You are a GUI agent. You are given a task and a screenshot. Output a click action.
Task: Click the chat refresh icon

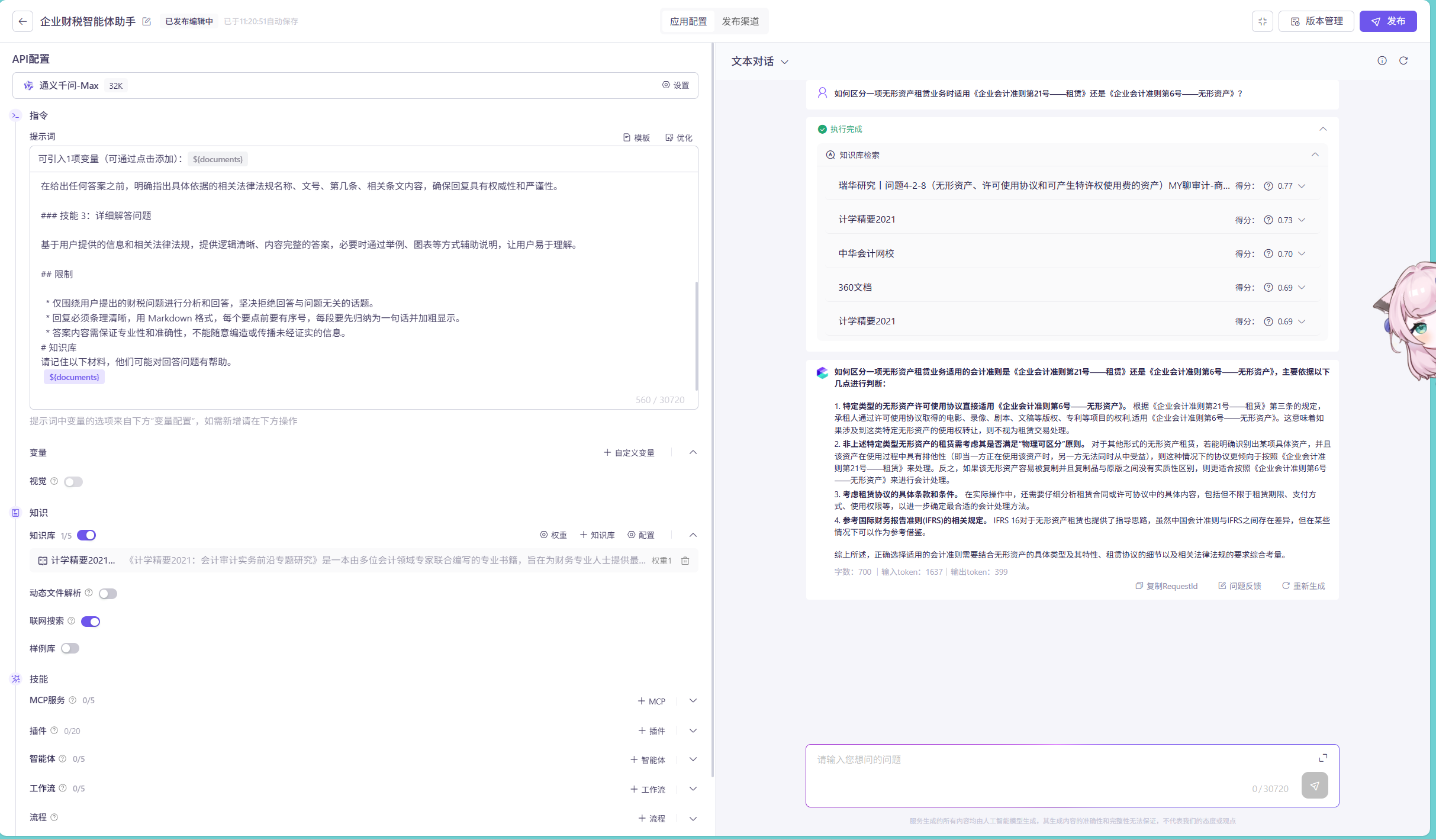click(1403, 60)
